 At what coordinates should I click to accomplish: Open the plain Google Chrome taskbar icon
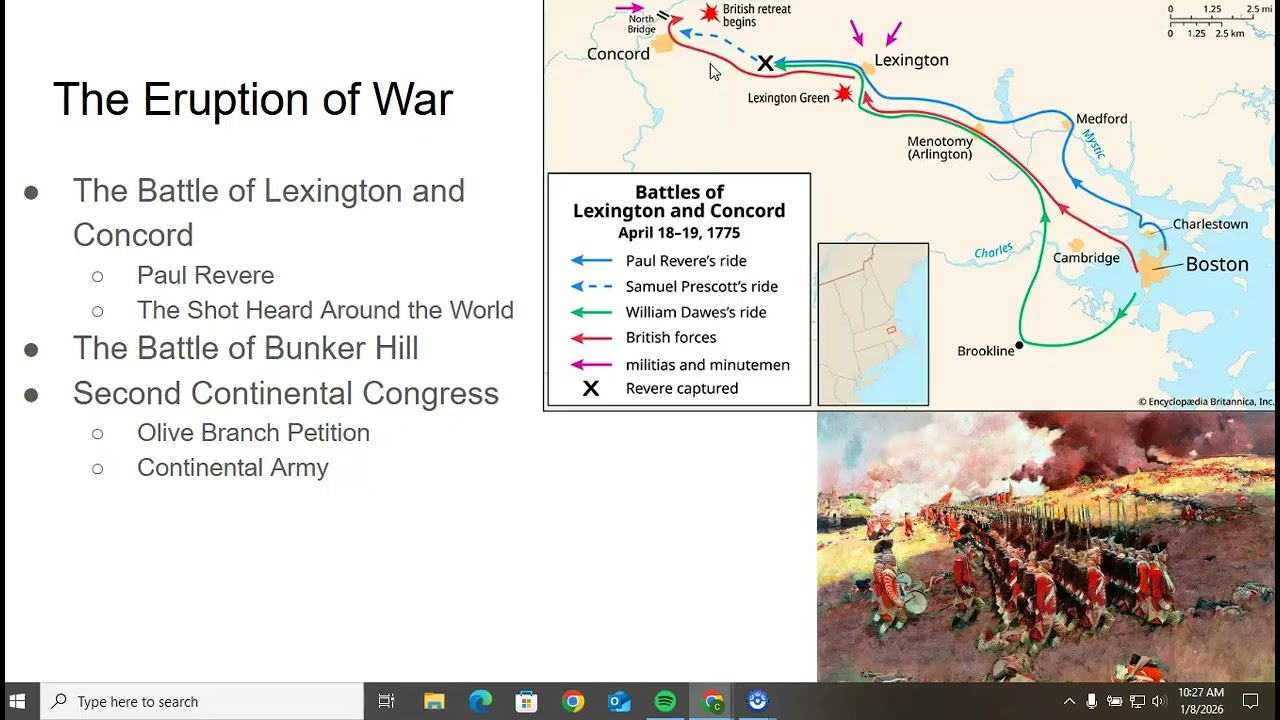[x=573, y=701]
